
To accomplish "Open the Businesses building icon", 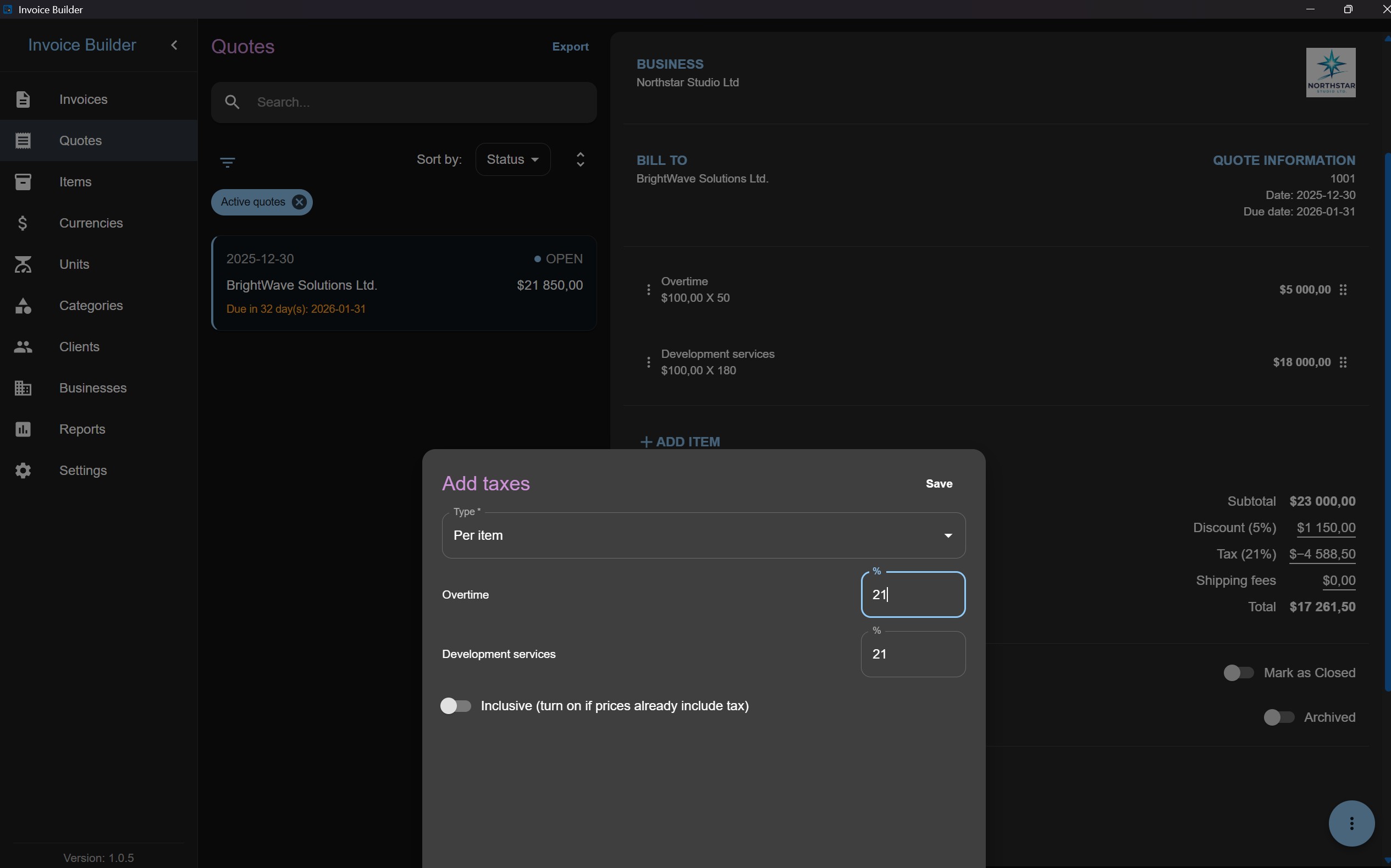I will tap(23, 389).
